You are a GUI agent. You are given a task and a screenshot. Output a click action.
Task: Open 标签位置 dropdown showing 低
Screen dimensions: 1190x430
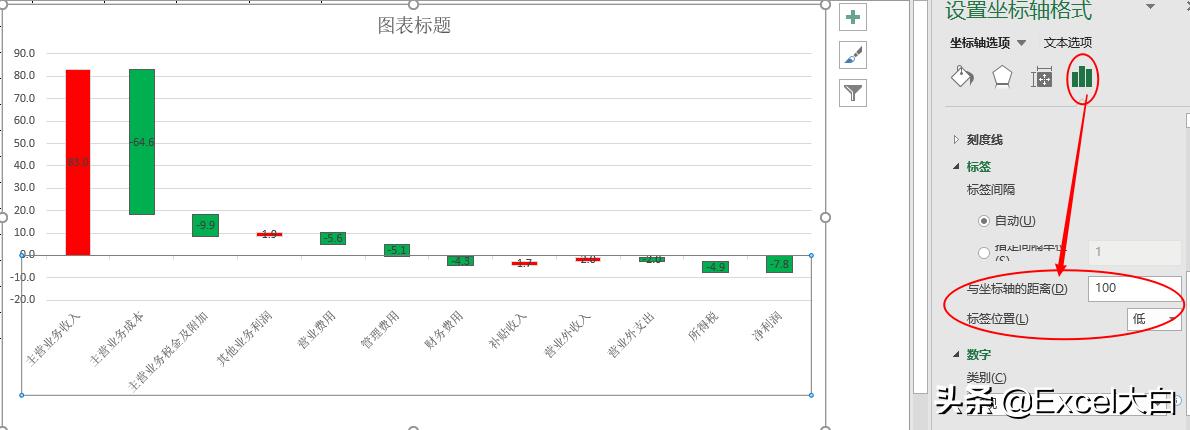click(x=1154, y=319)
